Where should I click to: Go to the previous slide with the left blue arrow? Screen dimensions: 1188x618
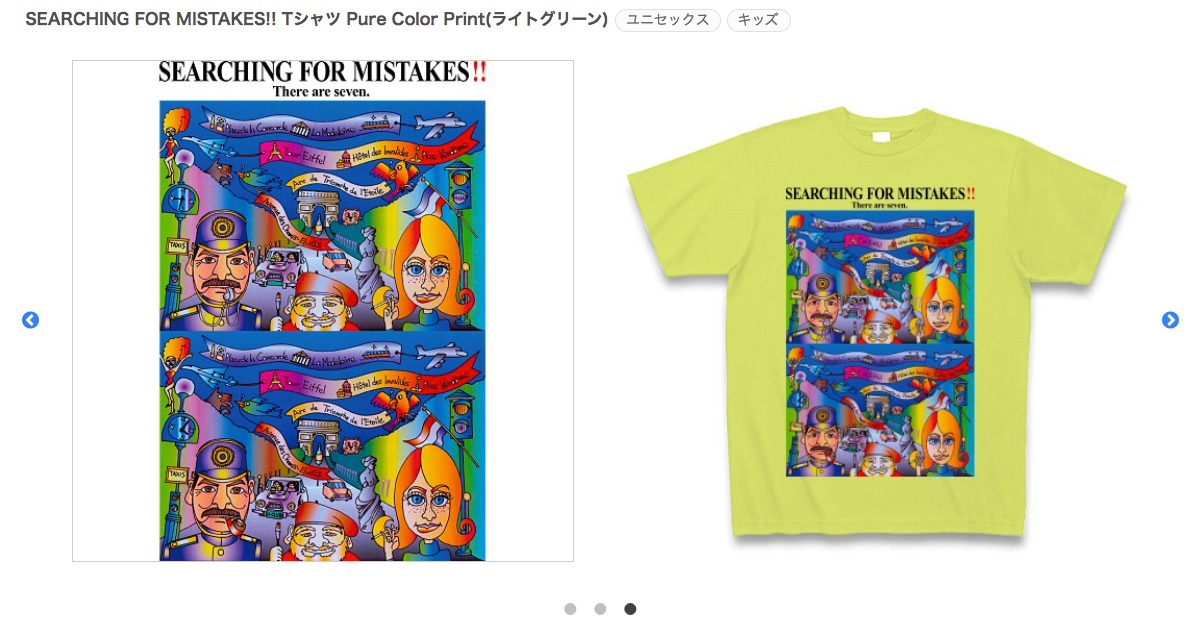click(x=30, y=320)
